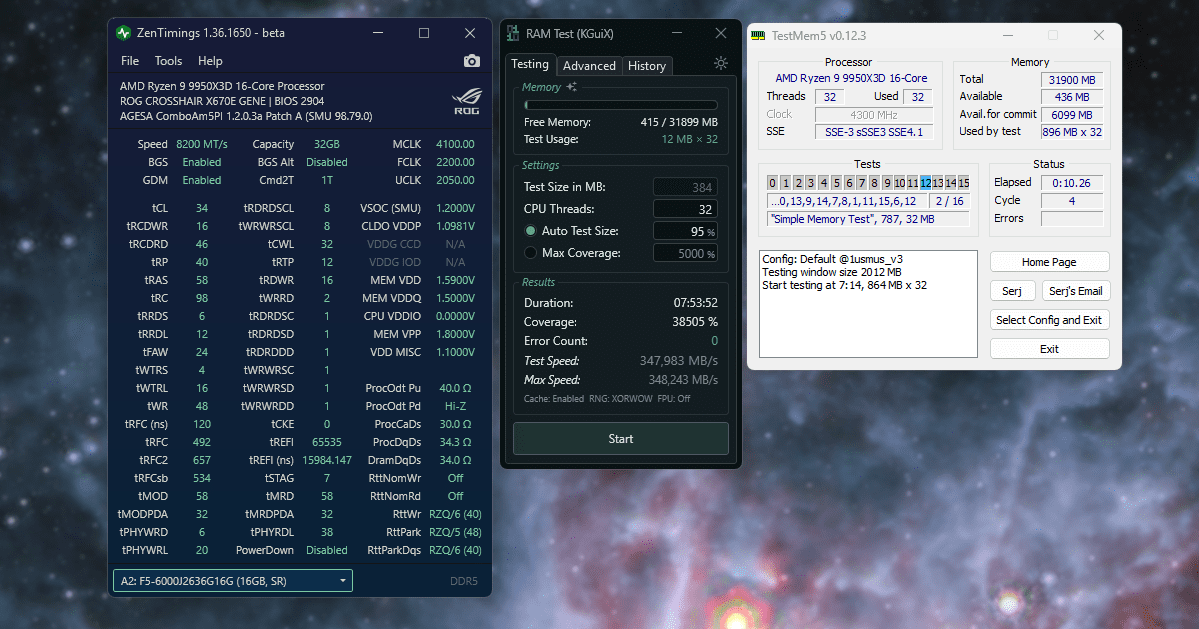
Task: Switch to the History tab in RAM Test
Action: tap(647, 66)
